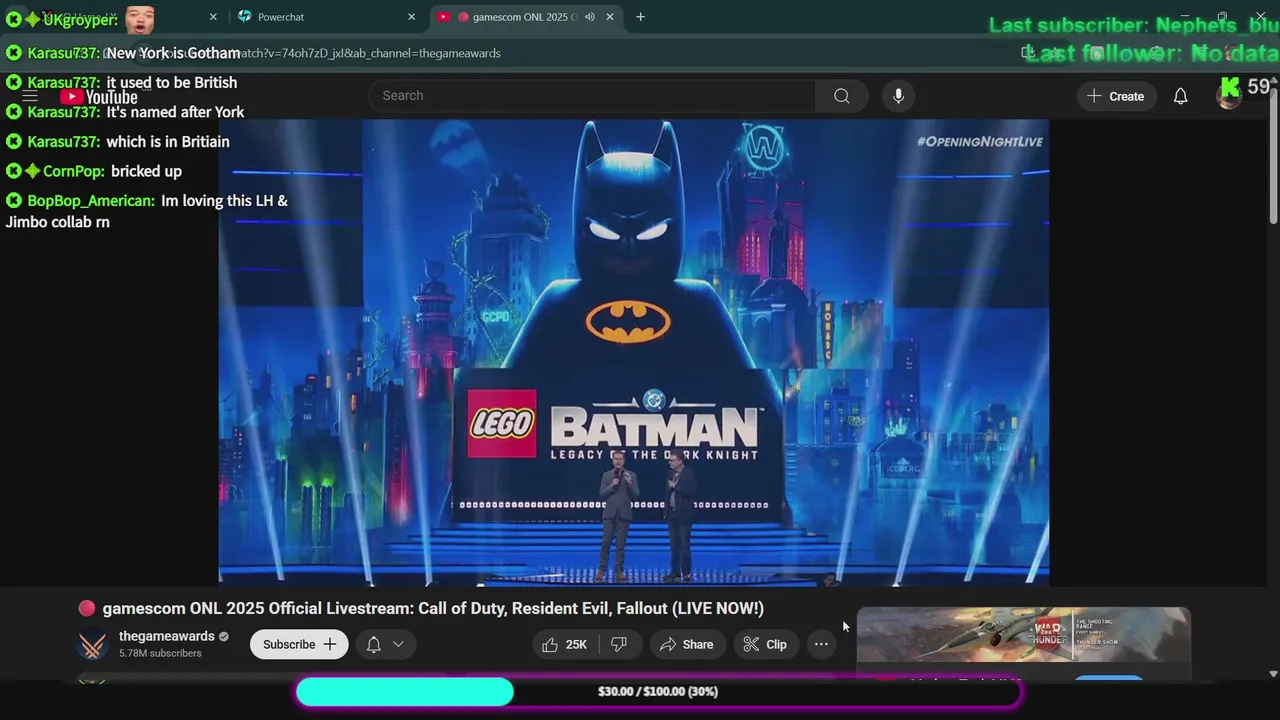Image resolution: width=1280 pixels, height=720 pixels.
Task: Click chat message 'it used to be British'
Action: (x=172, y=83)
